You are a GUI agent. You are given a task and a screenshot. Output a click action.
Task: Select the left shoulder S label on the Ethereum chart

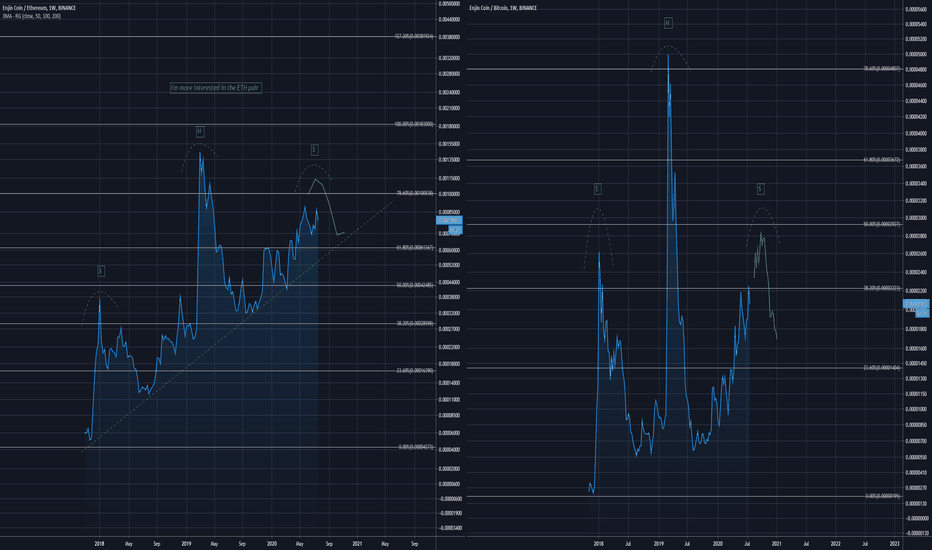[100, 271]
